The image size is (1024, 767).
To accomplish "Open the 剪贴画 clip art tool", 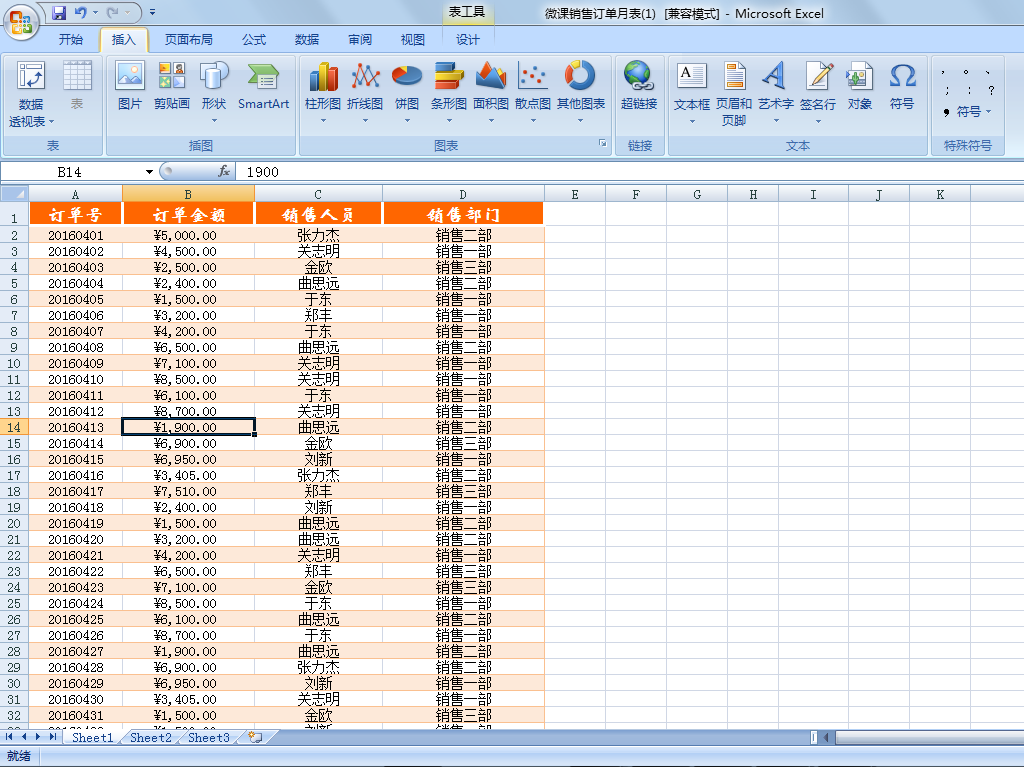I will (x=172, y=85).
